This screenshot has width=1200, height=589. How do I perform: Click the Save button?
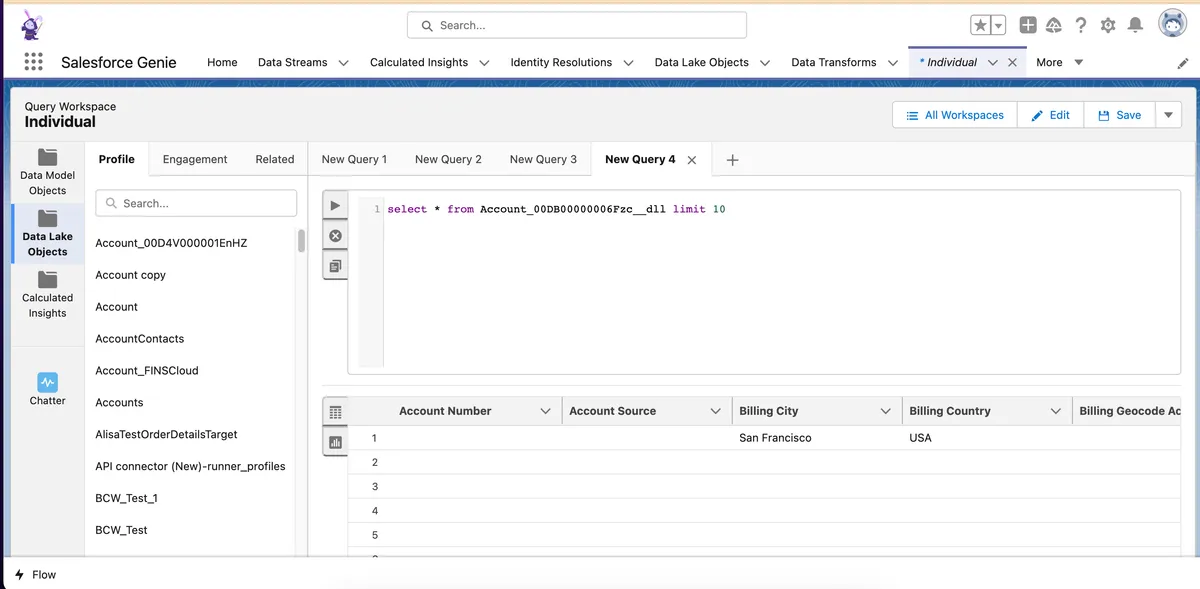[1120, 115]
